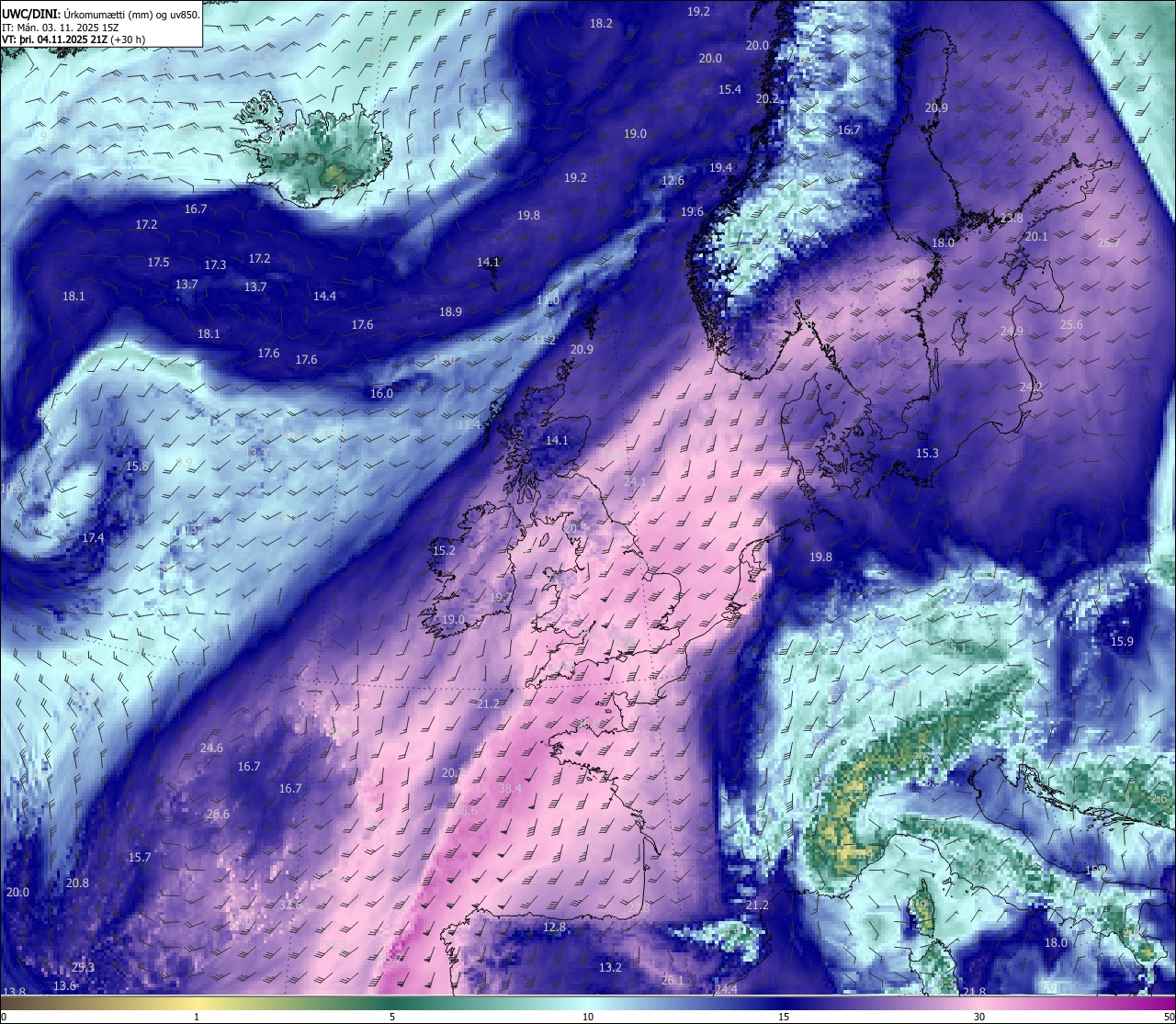Click the colorbar label 1
This screenshot has height=1024, width=1176.
197,1017
